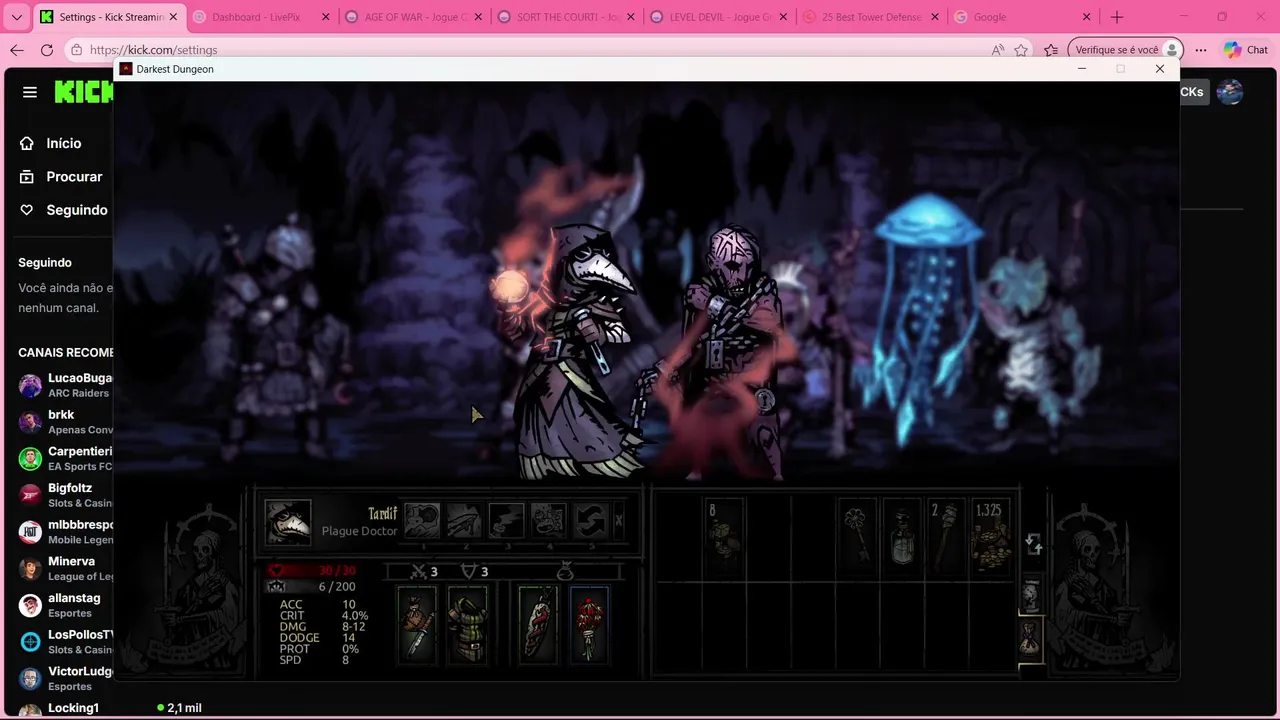Viewport: 1280px width, 720px height.
Task: Select the food stack of 8 in inventory
Action: pos(724,535)
